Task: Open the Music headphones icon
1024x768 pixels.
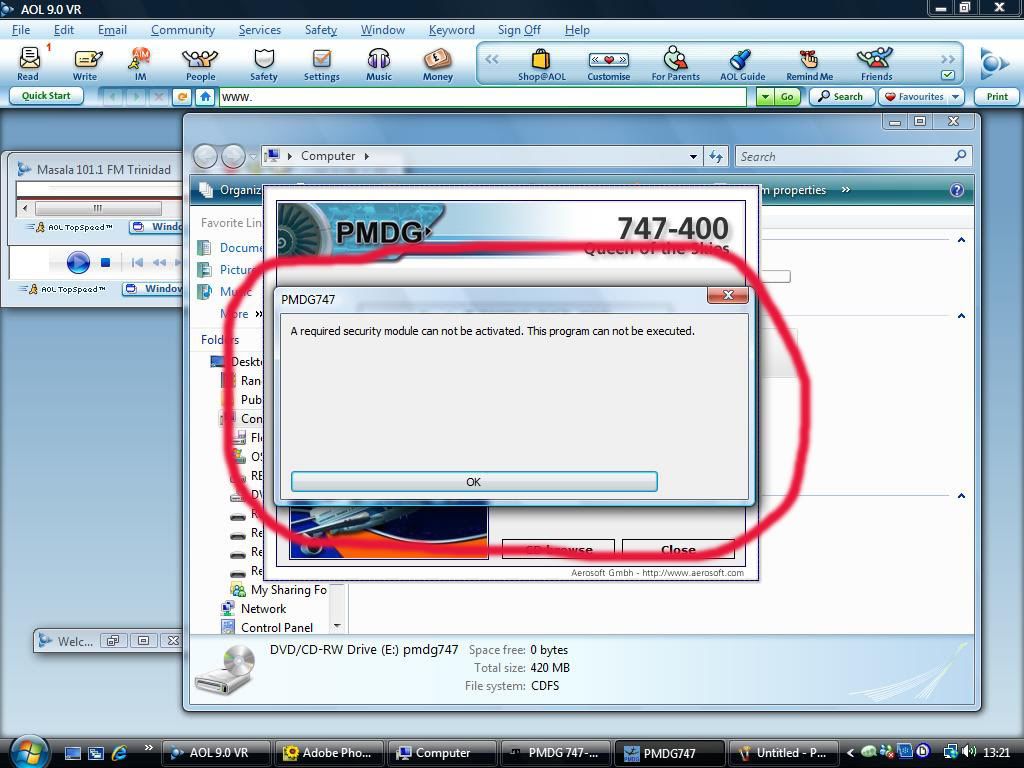Action: pos(379,64)
